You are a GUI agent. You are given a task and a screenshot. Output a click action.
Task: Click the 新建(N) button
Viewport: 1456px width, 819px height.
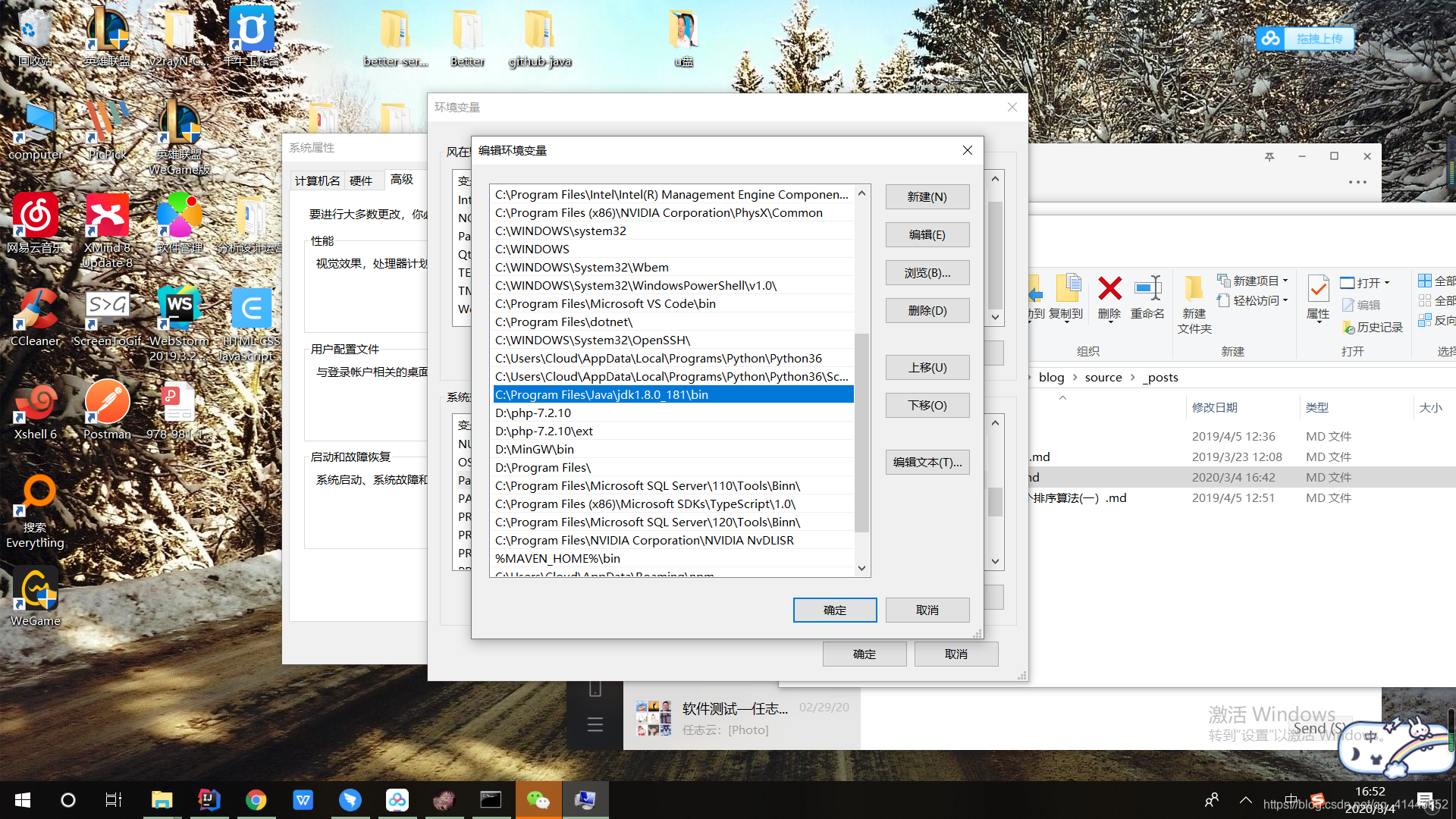pos(927,197)
